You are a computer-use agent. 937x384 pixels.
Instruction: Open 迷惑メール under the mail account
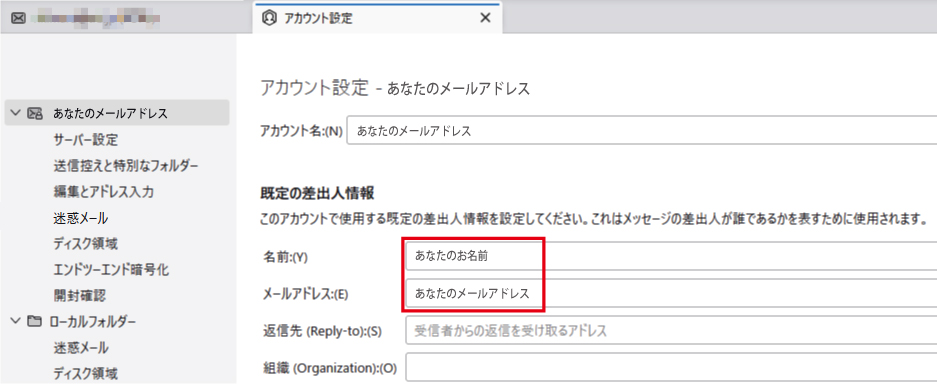81,218
